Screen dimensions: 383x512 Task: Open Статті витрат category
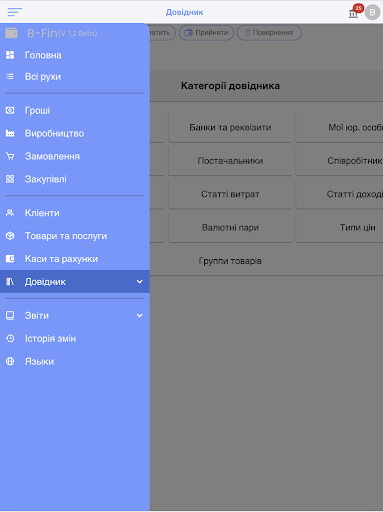point(230,194)
